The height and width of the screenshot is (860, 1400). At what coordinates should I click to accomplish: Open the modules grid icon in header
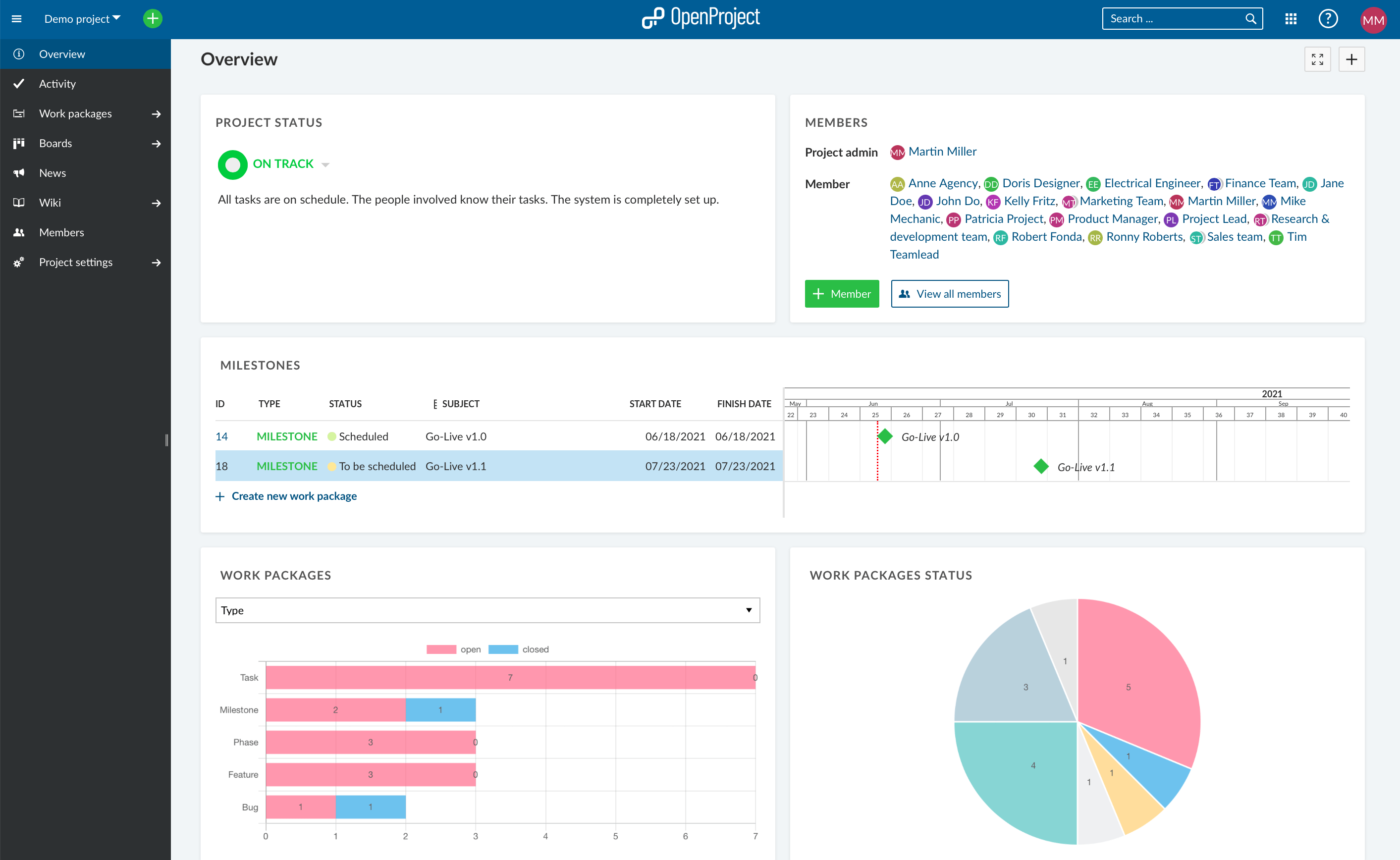1290,18
